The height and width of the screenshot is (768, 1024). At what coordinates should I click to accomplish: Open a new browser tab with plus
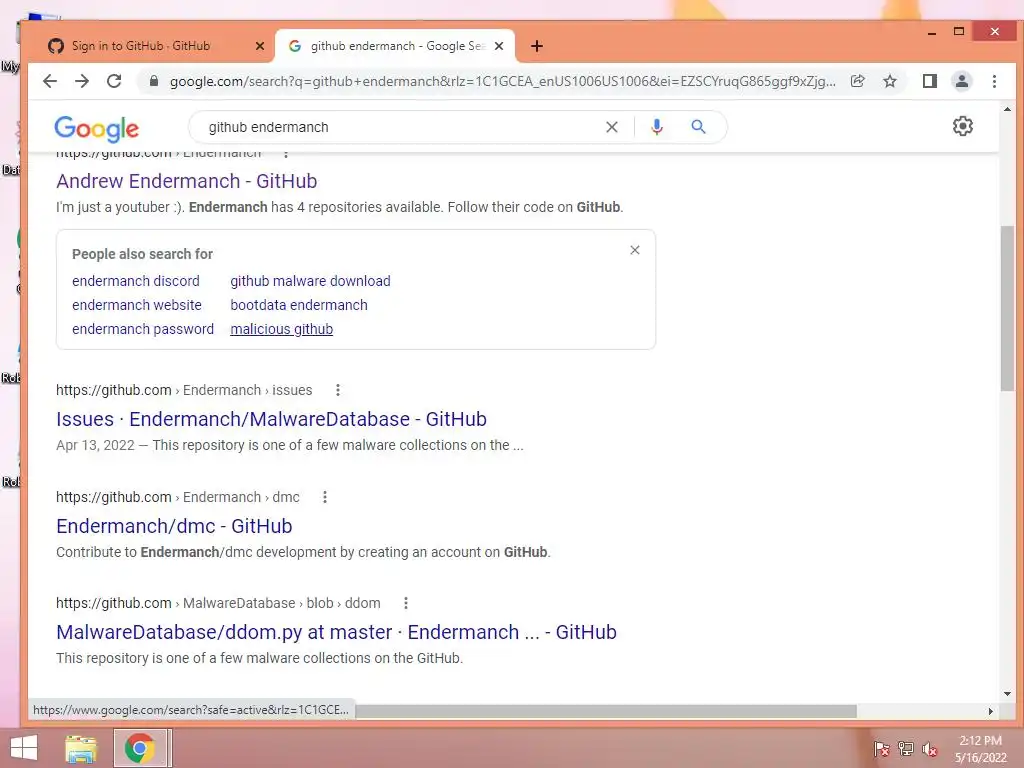[x=537, y=46]
